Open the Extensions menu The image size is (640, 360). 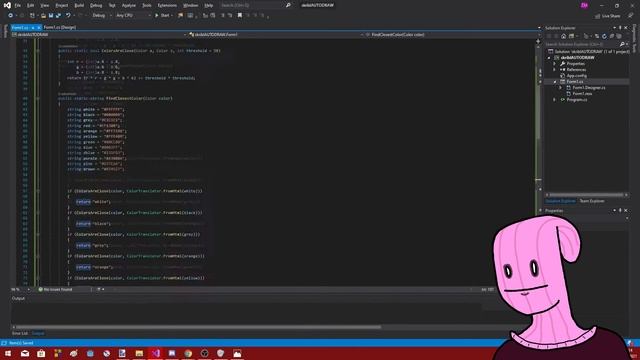(167, 5)
